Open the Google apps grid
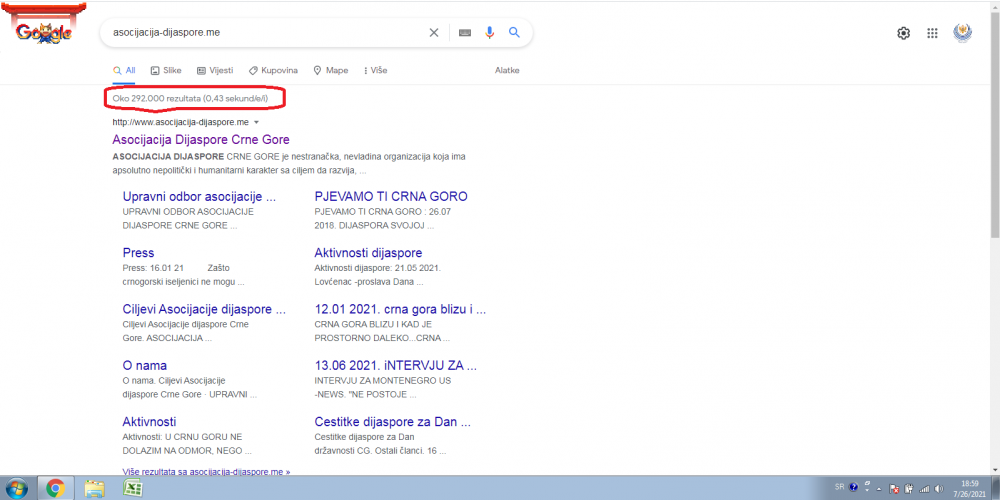The image size is (1000, 500). tap(932, 33)
